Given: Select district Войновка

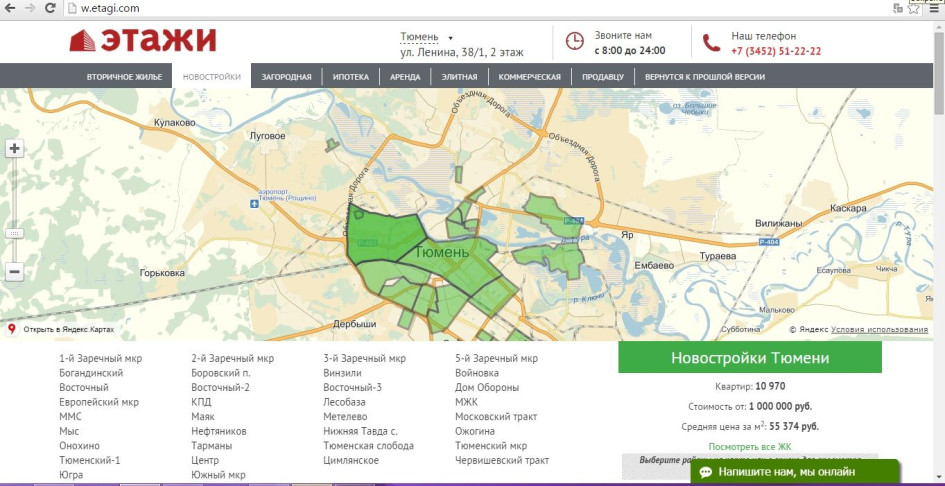Looking at the screenshot, I should 477,373.
